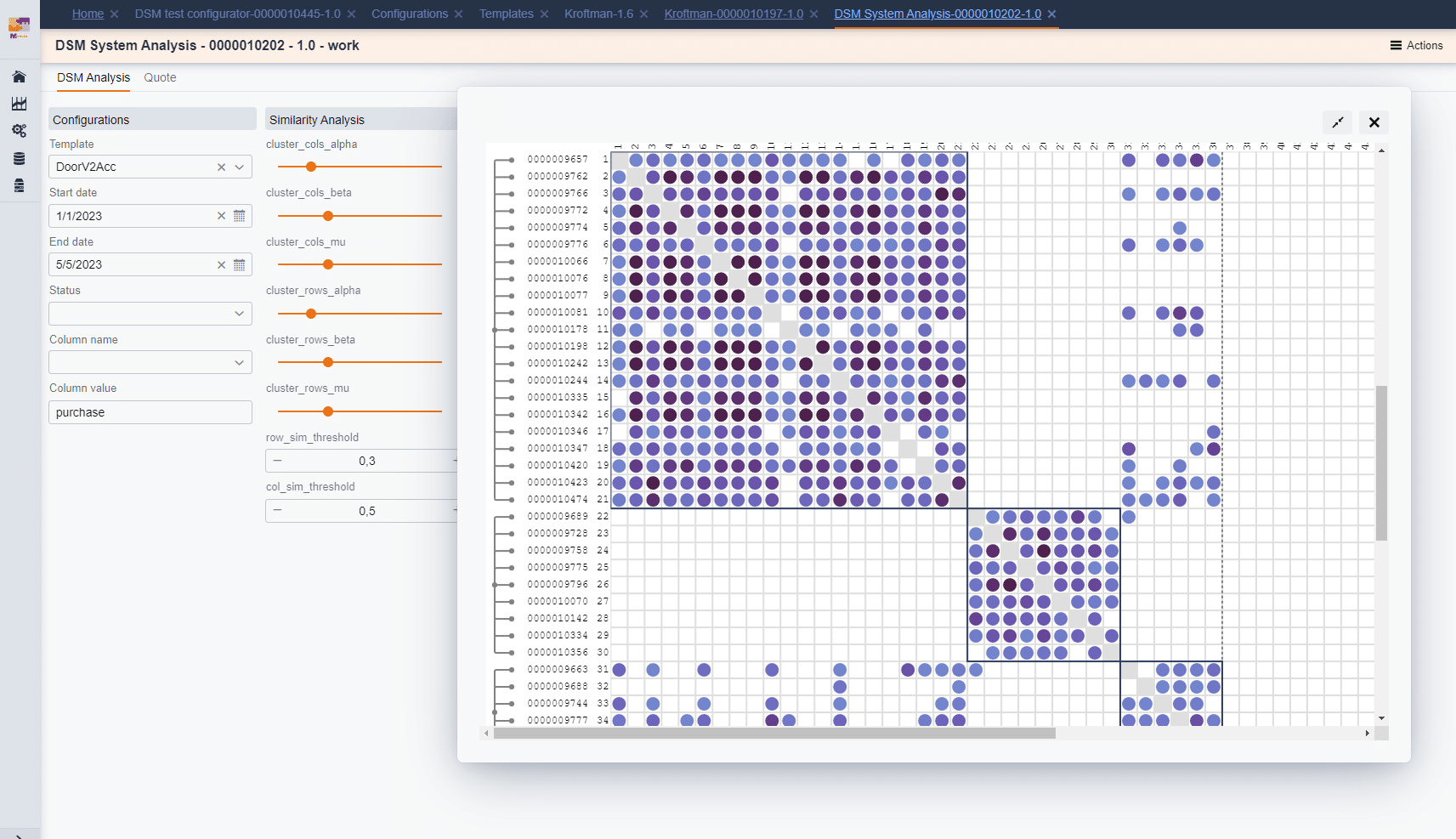Decrease the row_sim_threshold value
The height and width of the screenshot is (839, 1456).
click(x=277, y=461)
